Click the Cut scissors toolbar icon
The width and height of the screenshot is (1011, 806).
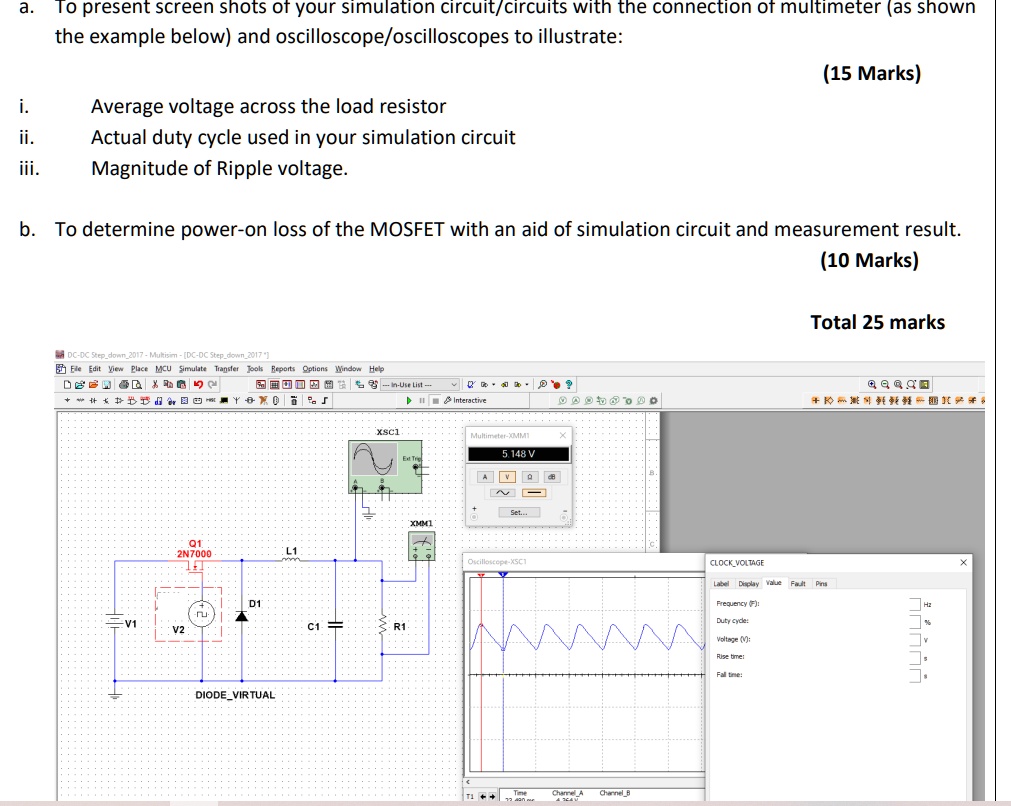[154, 385]
